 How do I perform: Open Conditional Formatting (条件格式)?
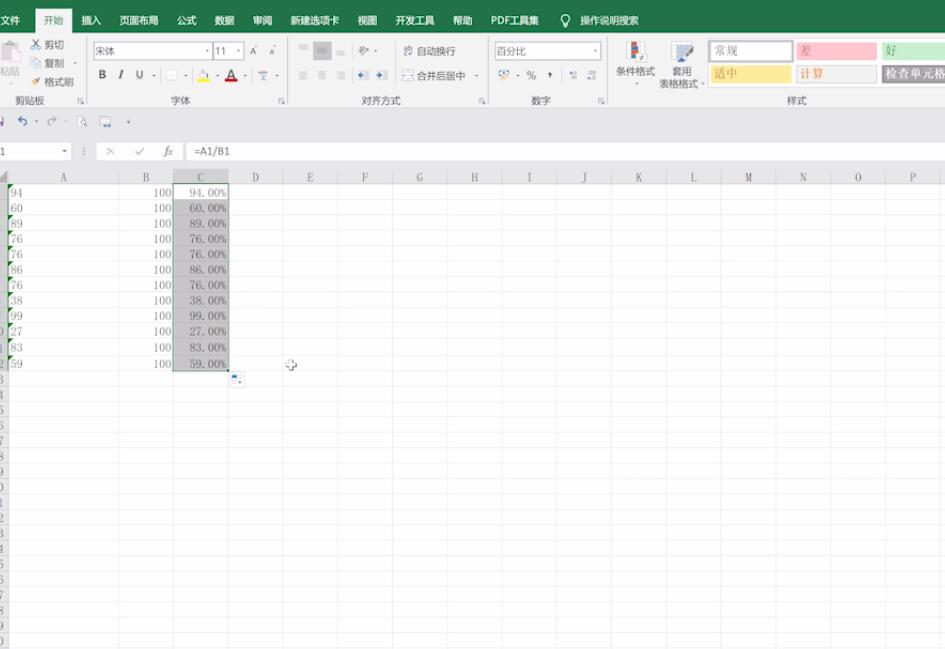(635, 63)
